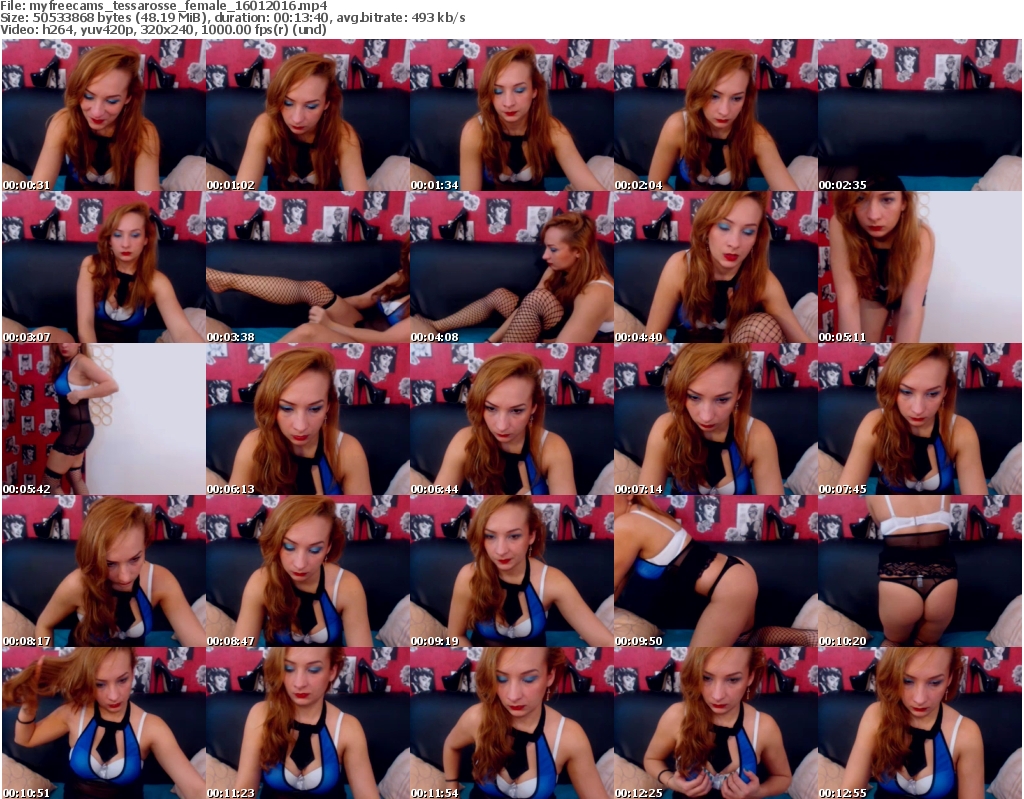Click the 00:04:40 thumbnail

[x=715, y=267]
